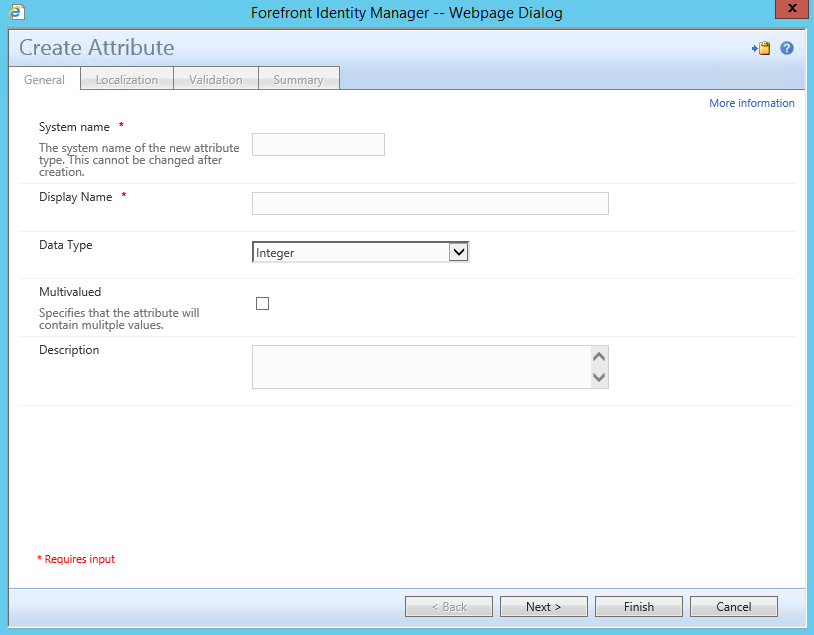Switch to the Localization tab
This screenshot has height=635, width=814.
[126, 78]
